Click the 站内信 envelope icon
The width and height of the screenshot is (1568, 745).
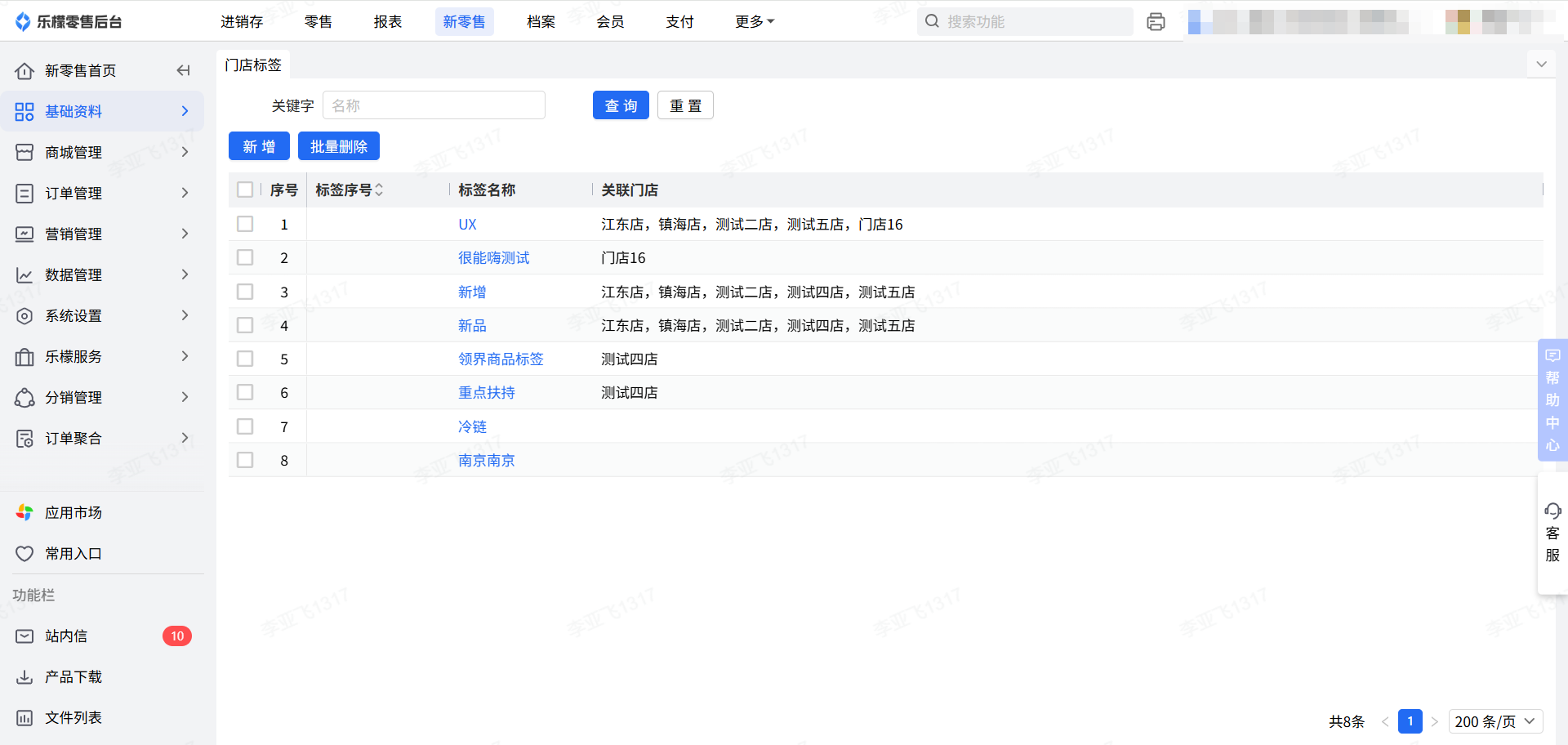coord(24,636)
